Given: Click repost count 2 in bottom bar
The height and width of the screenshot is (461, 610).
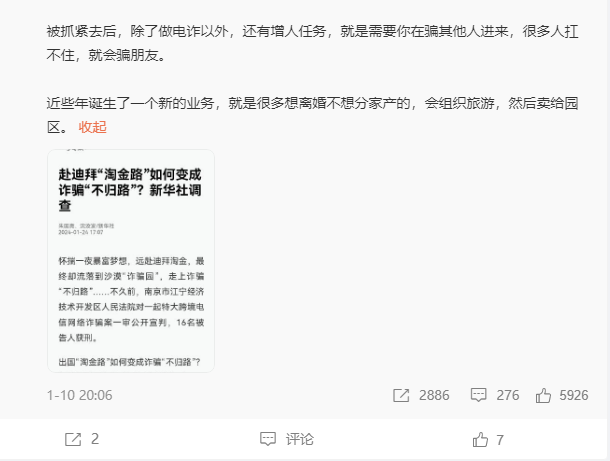Looking at the screenshot, I should coord(95,440).
